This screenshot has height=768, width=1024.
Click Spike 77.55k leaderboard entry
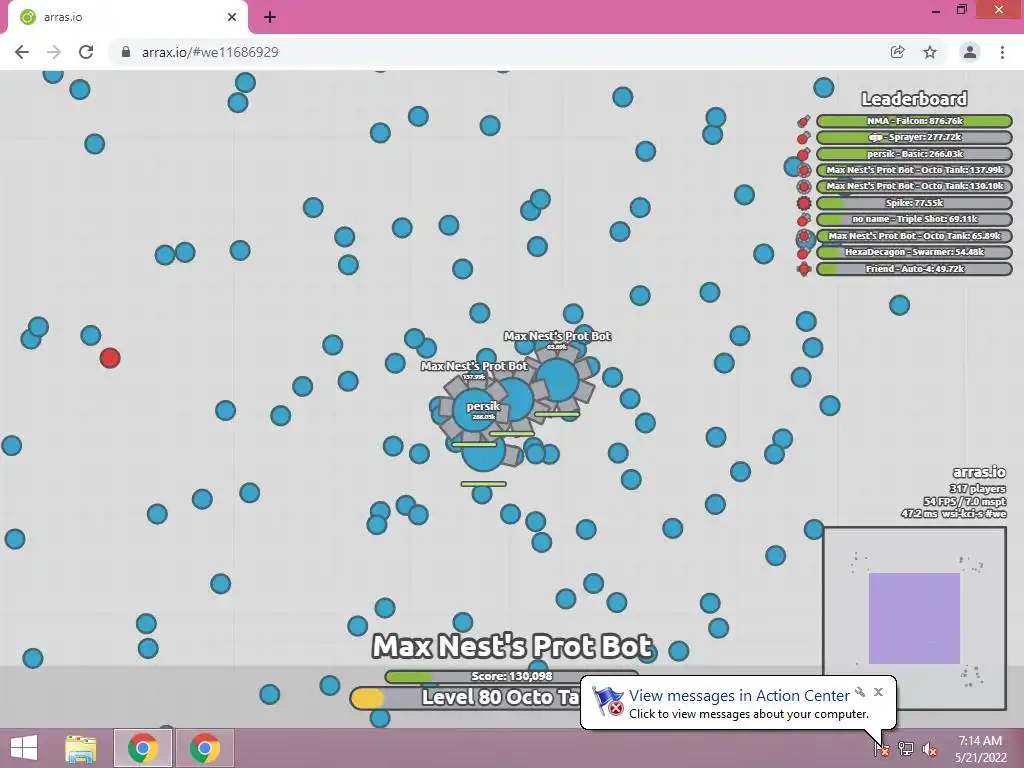(914, 203)
